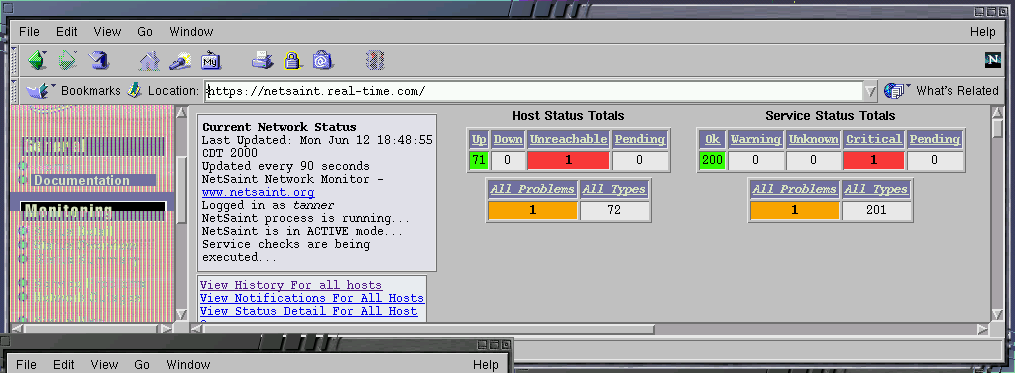Click the What's Related button text

[957, 91]
